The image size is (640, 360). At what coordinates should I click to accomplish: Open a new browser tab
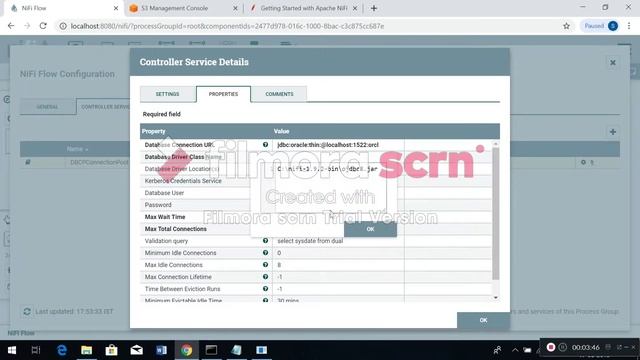pyautogui.click(x=374, y=8)
